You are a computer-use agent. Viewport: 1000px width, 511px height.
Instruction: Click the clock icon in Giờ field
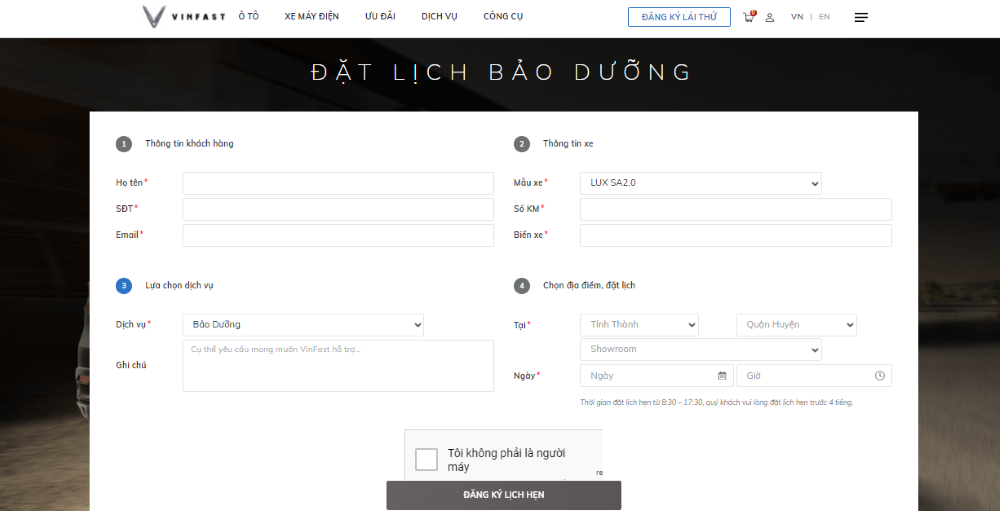point(880,376)
